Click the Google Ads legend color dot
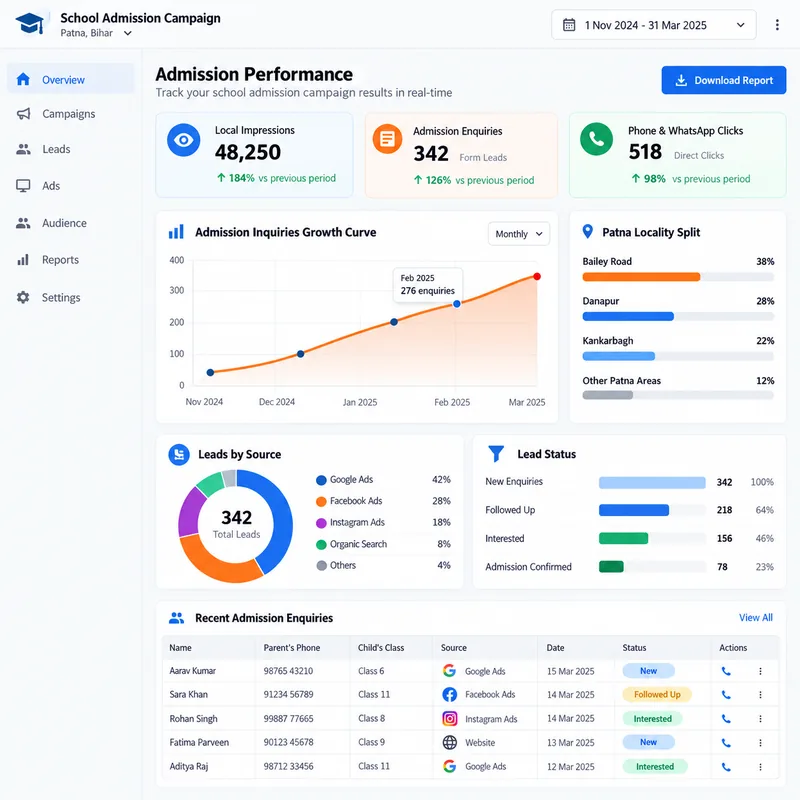 pos(321,480)
